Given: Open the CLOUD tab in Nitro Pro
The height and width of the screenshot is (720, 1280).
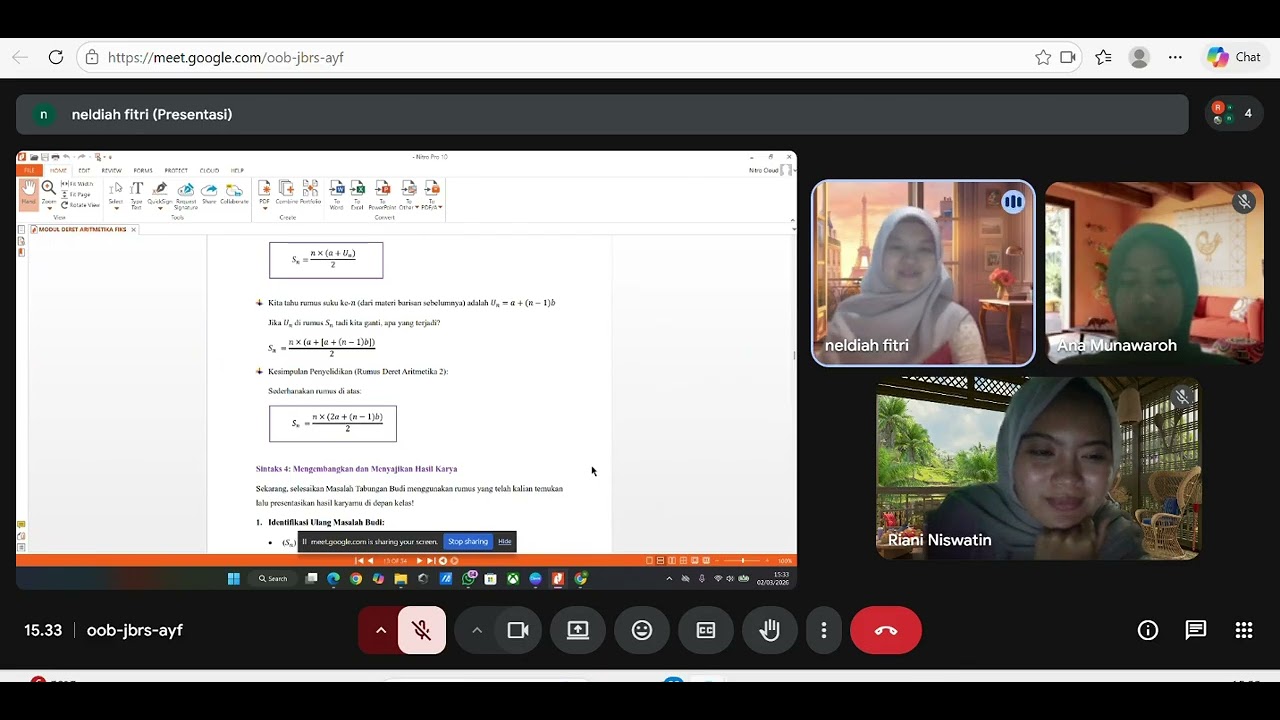Looking at the screenshot, I should pos(209,170).
